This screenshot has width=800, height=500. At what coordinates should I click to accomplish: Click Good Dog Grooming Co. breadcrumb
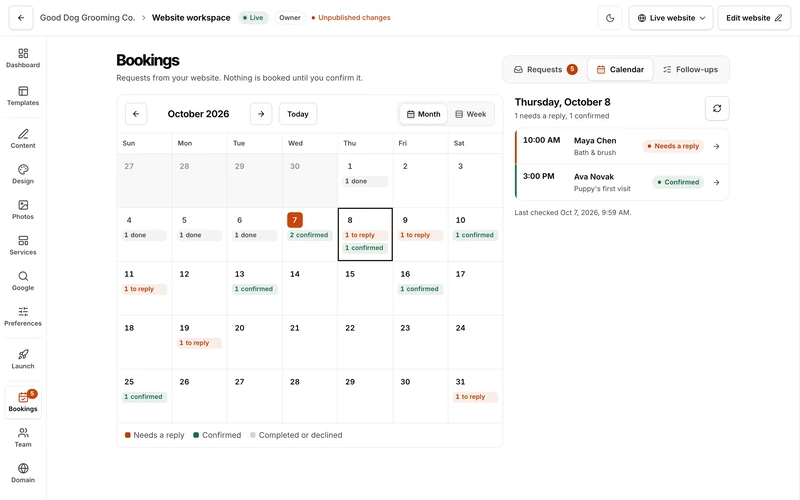pyautogui.click(x=88, y=18)
